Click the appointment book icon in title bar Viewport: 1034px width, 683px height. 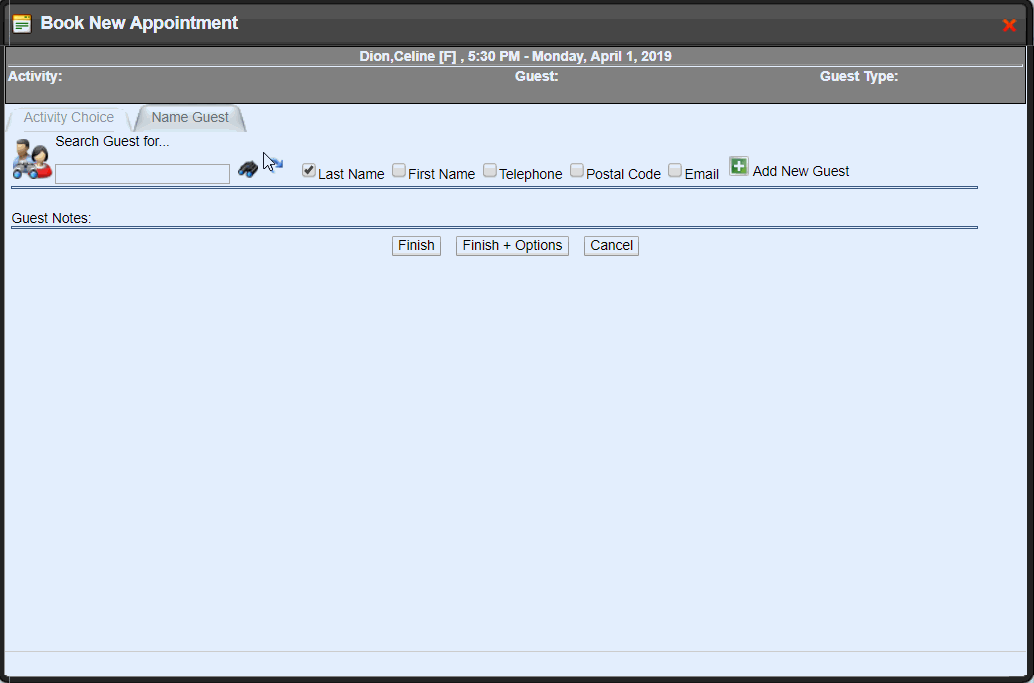coord(22,24)
